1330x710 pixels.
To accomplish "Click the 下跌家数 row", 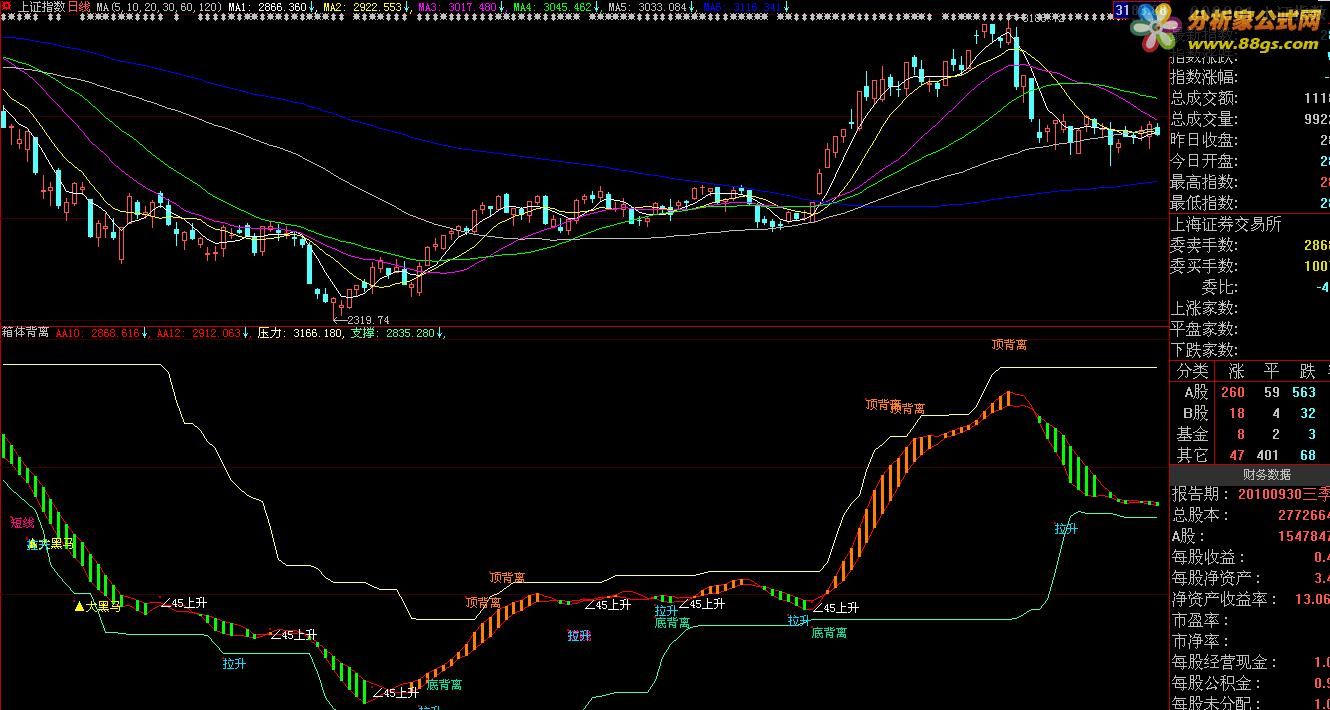I will tap(1249, 350).
